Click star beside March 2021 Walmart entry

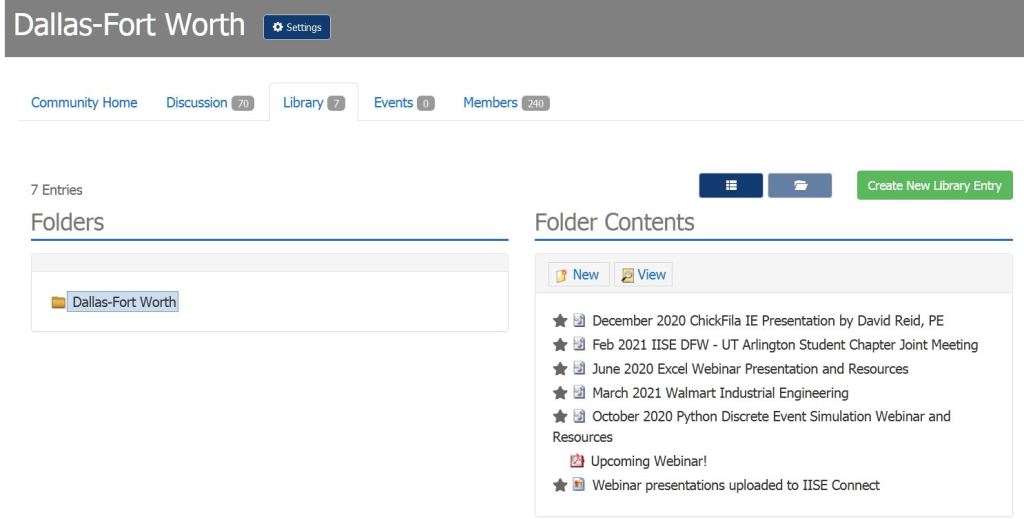tap(560, 393)
